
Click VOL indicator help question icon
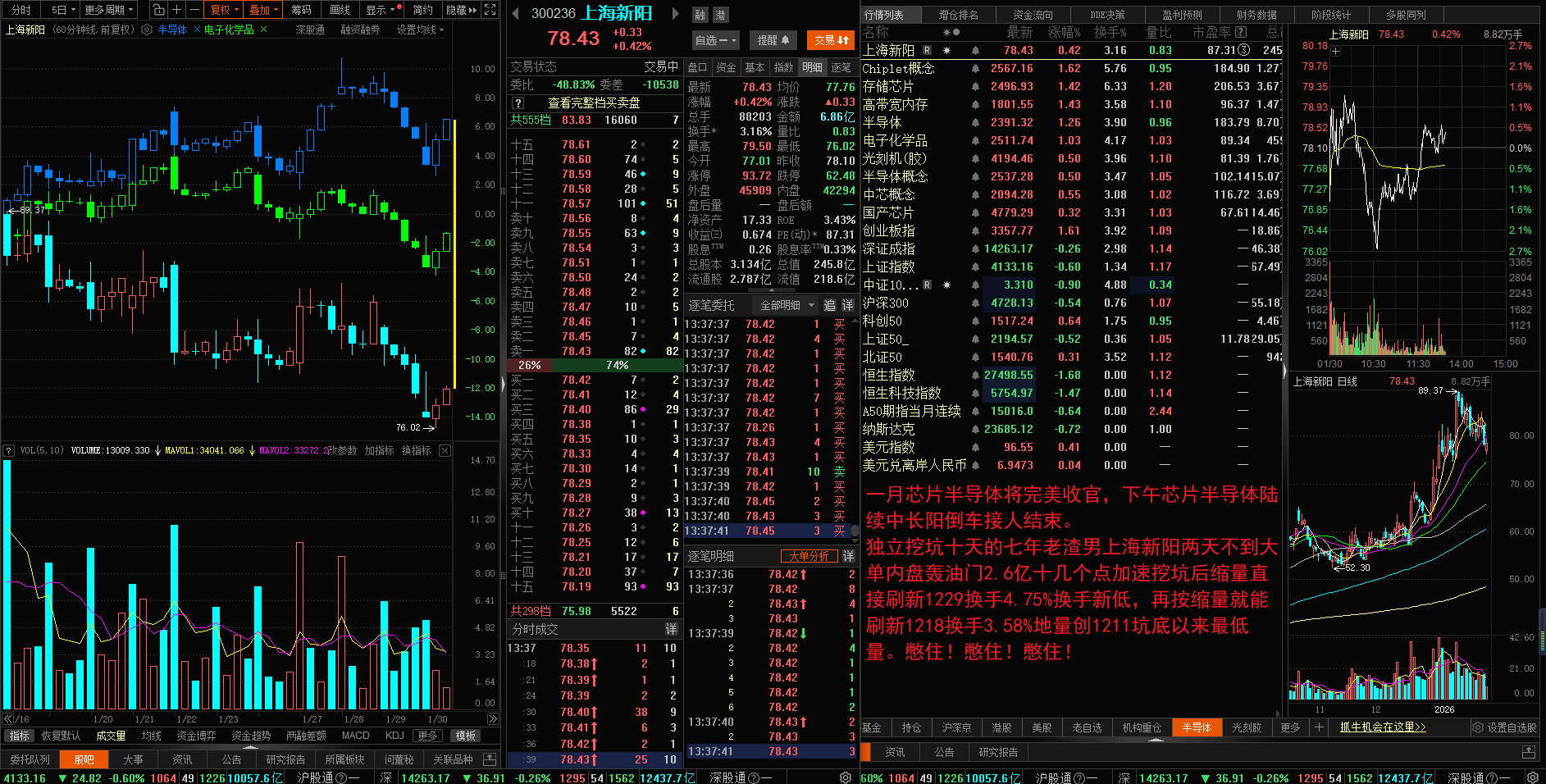point(9,450)
